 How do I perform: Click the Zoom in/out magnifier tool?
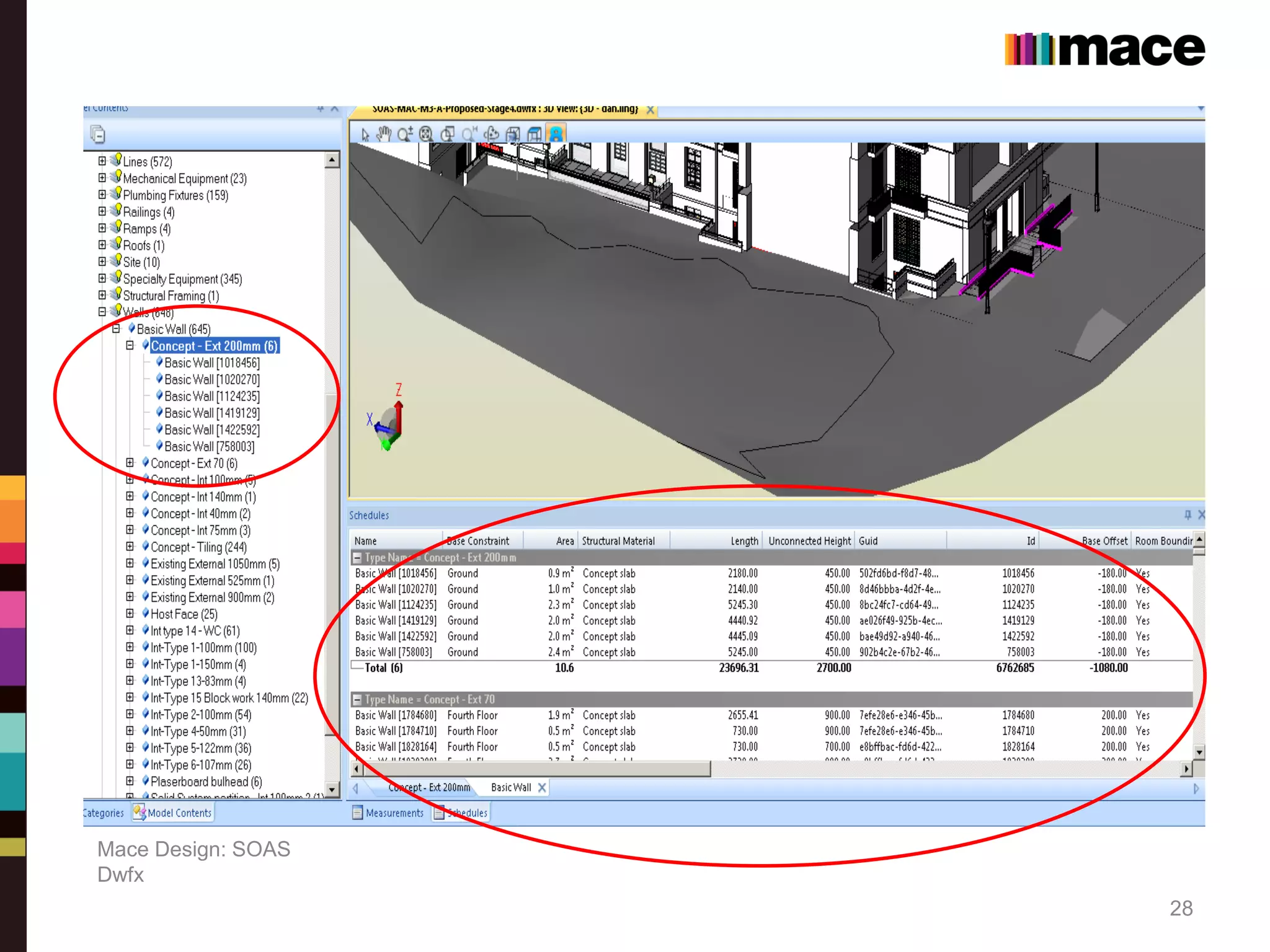[405, 134]
